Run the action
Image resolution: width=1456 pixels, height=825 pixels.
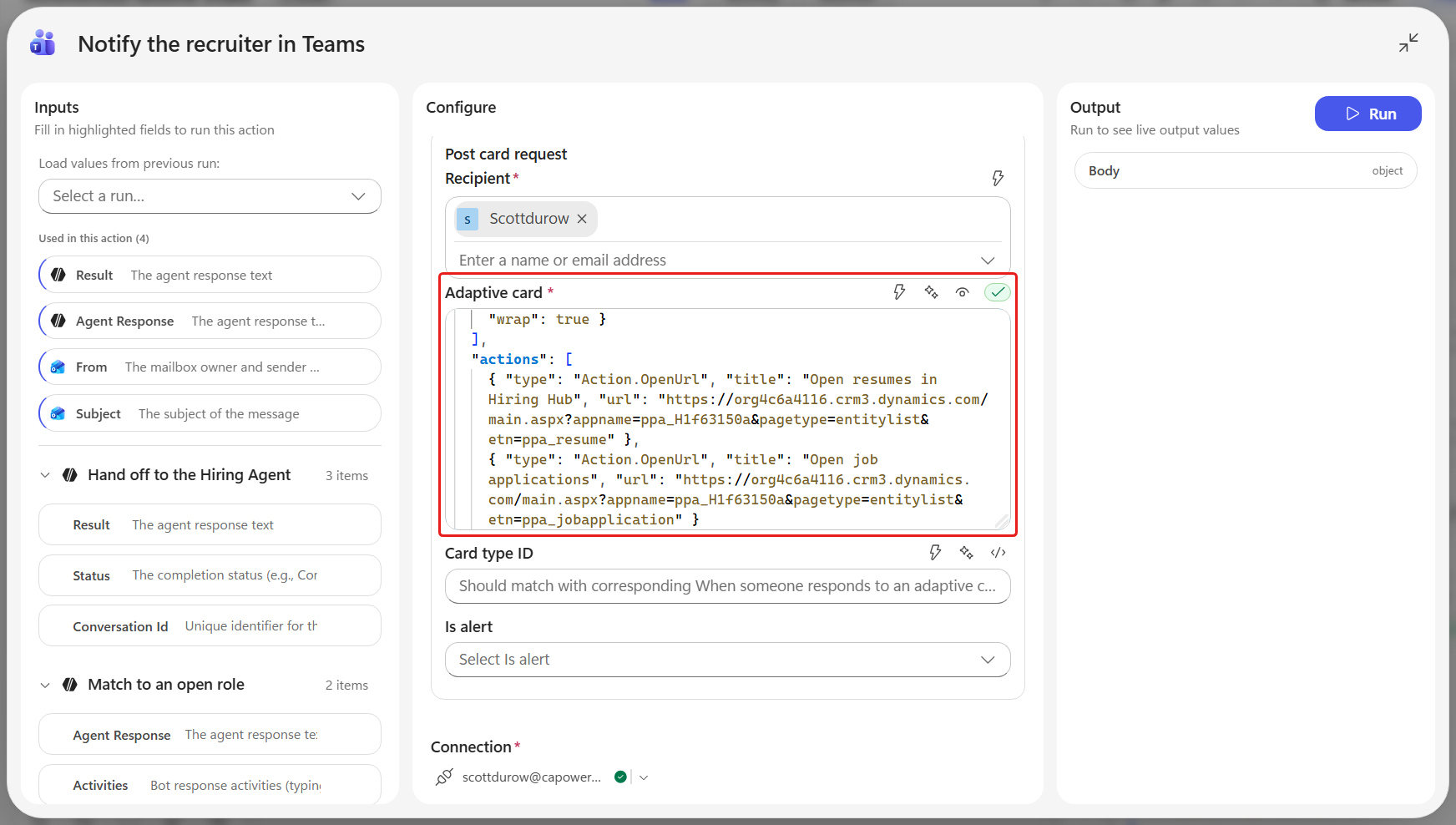tap(1368, 114)
